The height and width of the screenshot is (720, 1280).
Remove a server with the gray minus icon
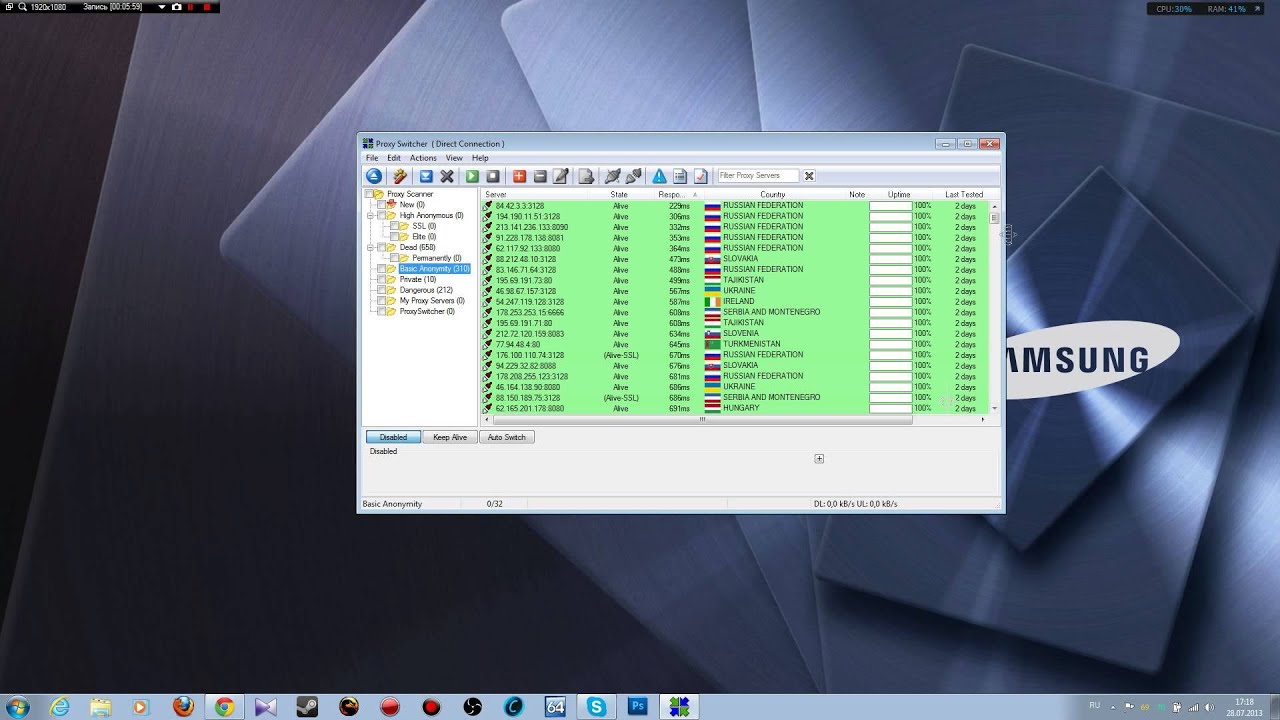coord(540,176)
